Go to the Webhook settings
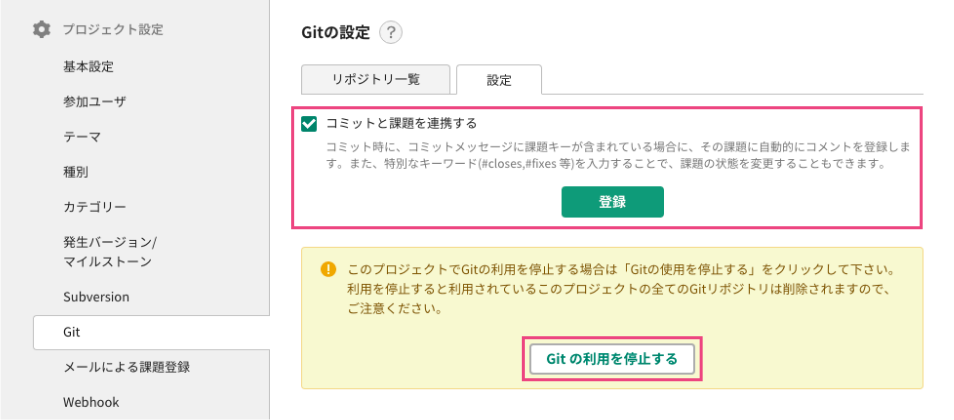This screenshot has width=954, height=420. click(x=91, y=402)
